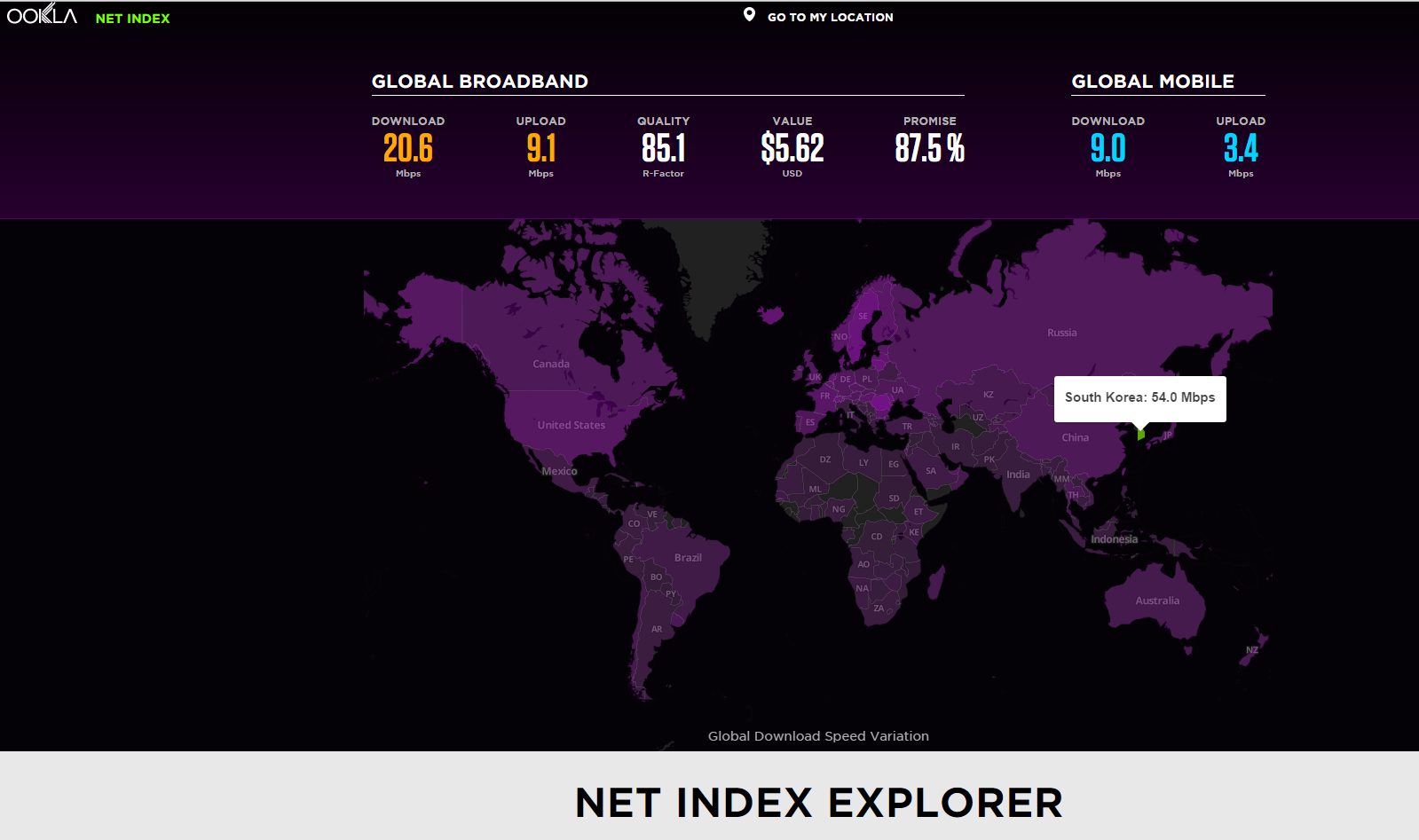
Task: Select quality R-Factor value 85.1
Action: (x=664, y=148)
